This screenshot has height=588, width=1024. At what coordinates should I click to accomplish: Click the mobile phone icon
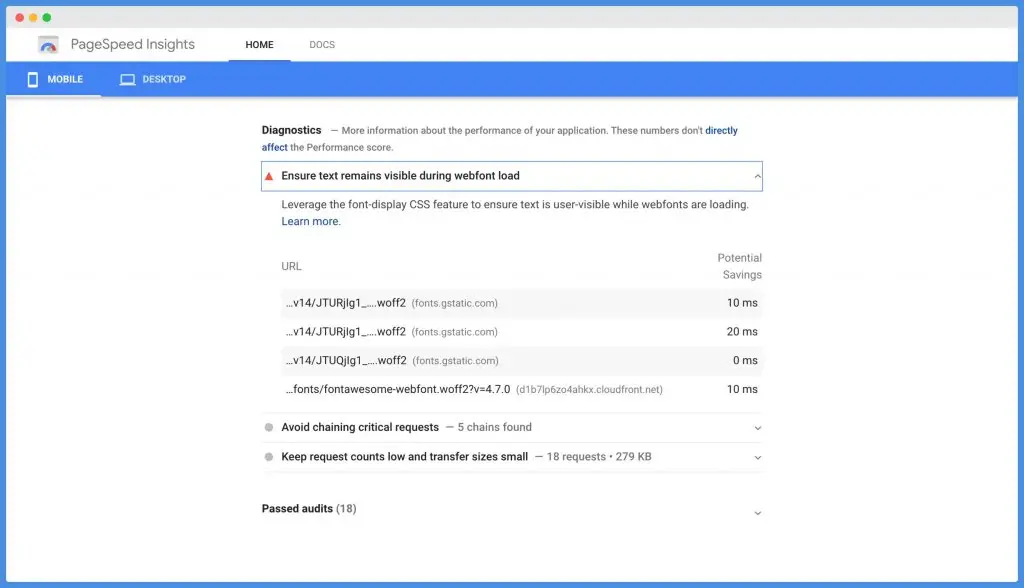33,79
